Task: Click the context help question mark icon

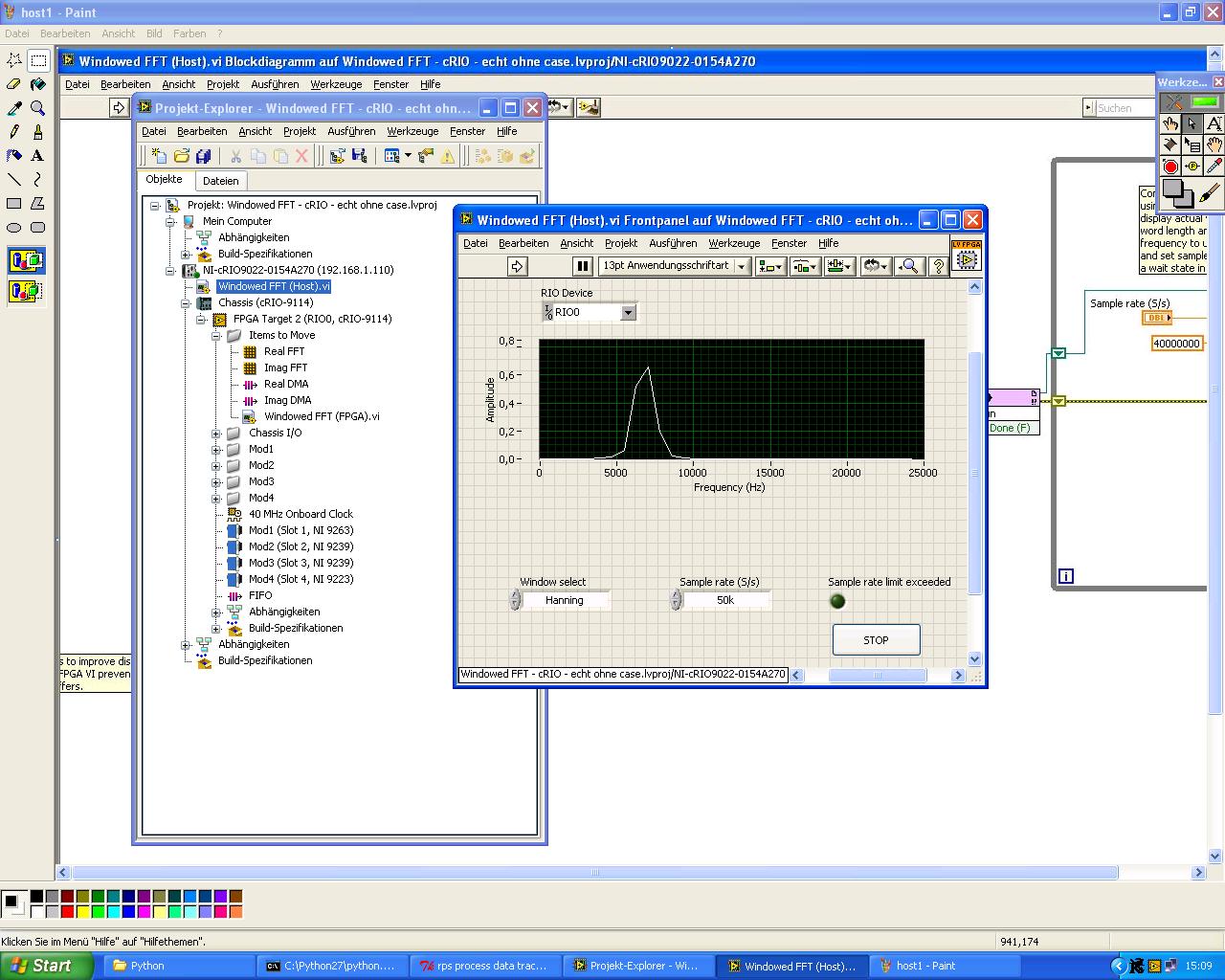Action: (939, 266)
